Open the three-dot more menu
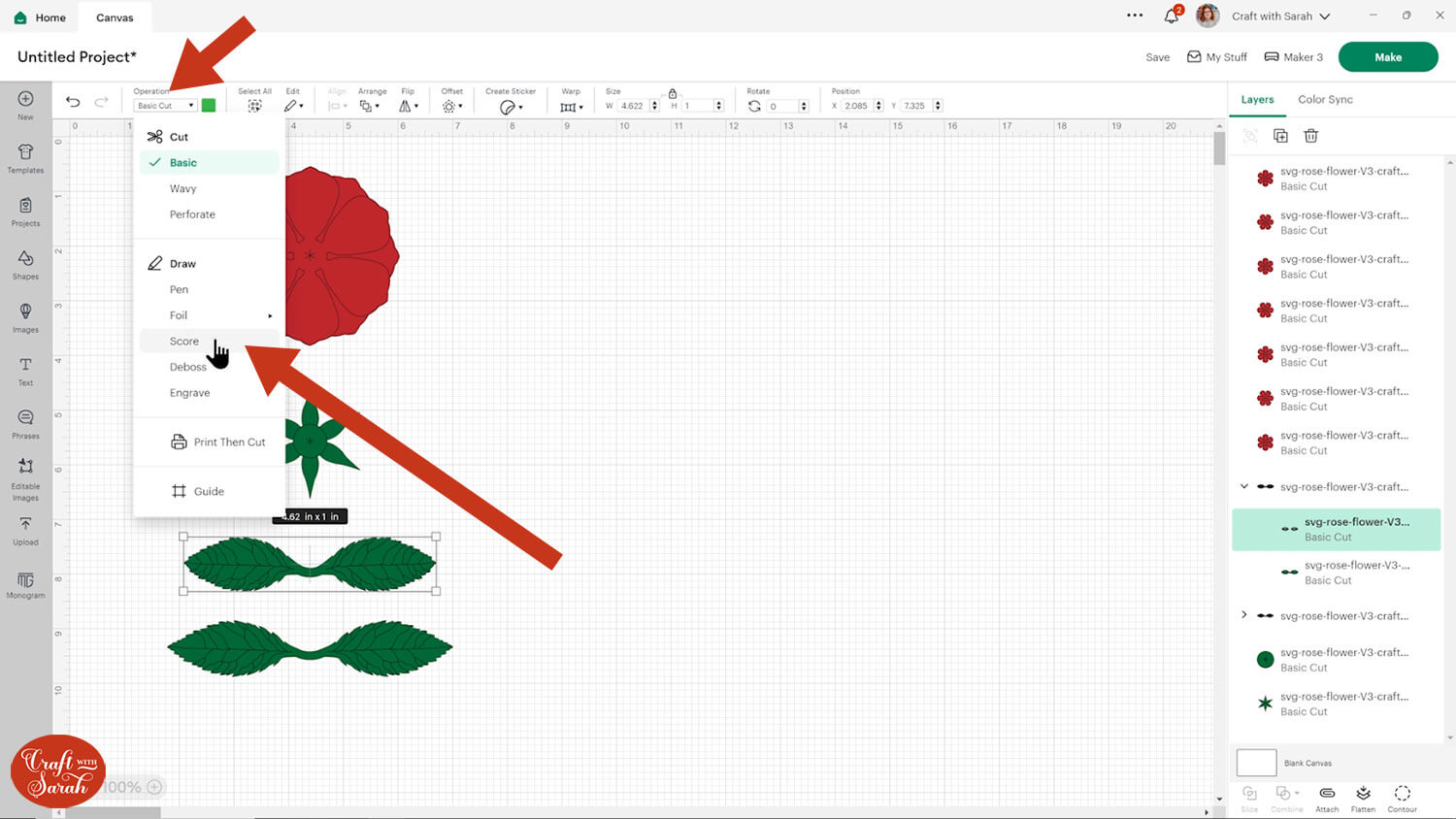 point(1135,16)
